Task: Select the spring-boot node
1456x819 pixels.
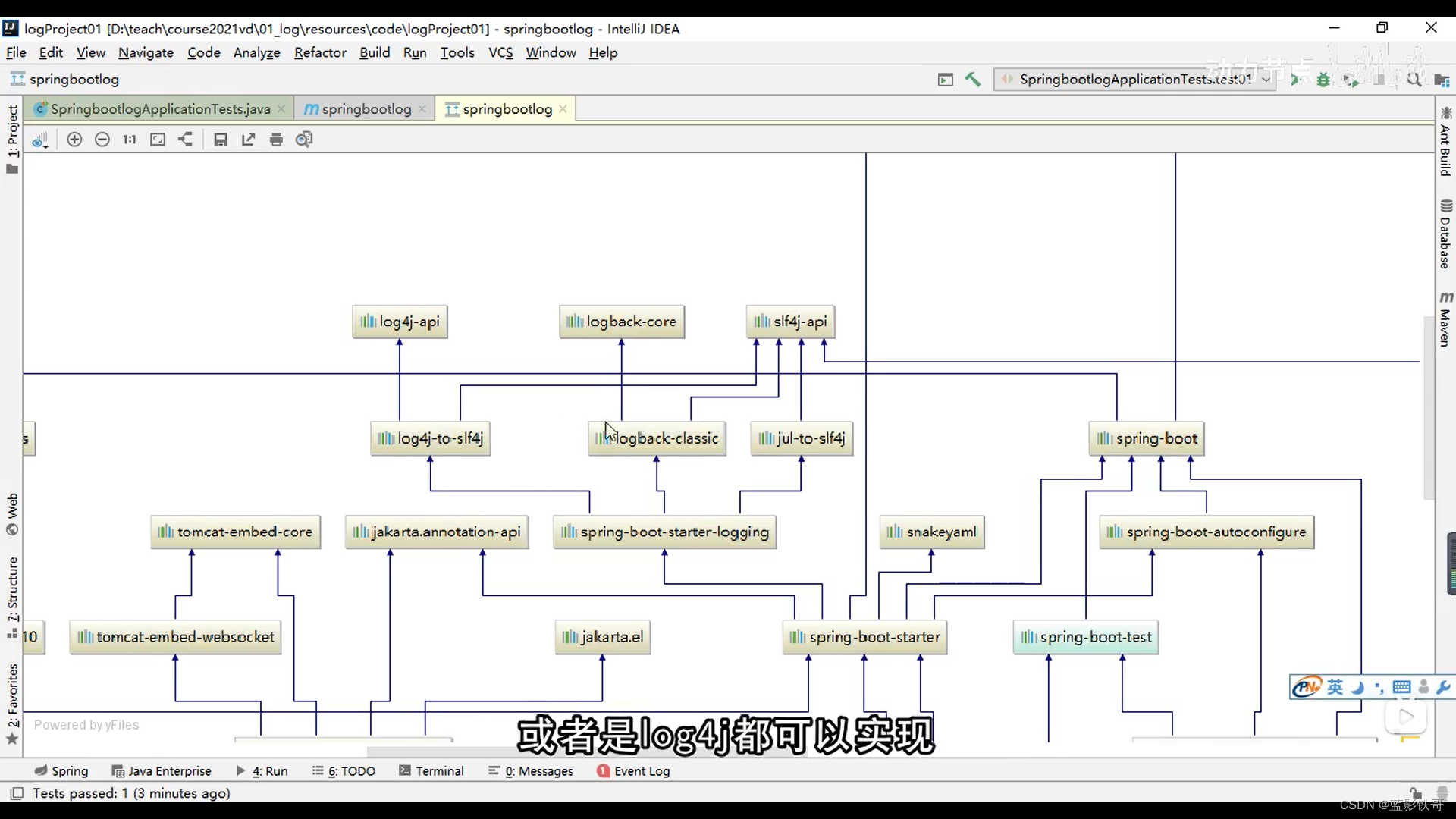Action: point(1147,438)
